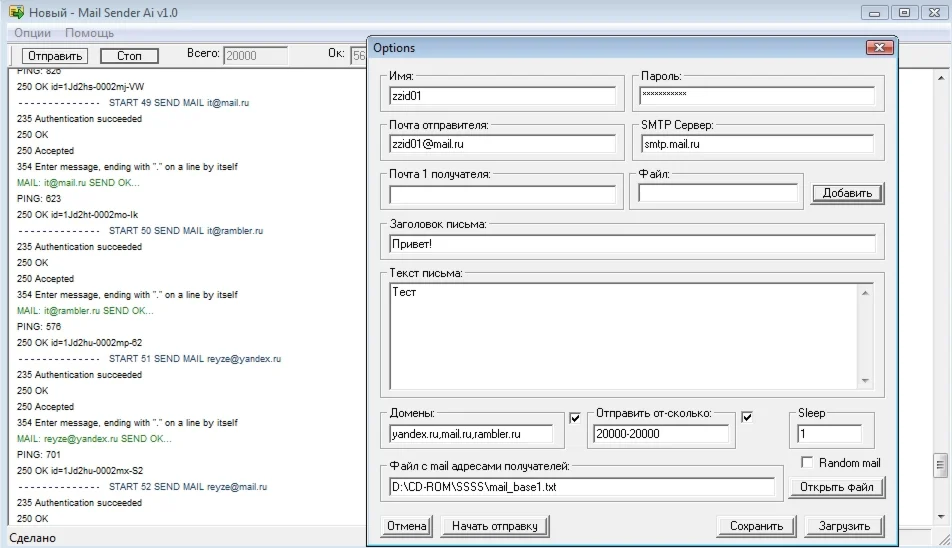This screenshot has width=952, height=548.
Task: Click the Сохранить button
Action: pyautogui.click(x=756, y=526)
